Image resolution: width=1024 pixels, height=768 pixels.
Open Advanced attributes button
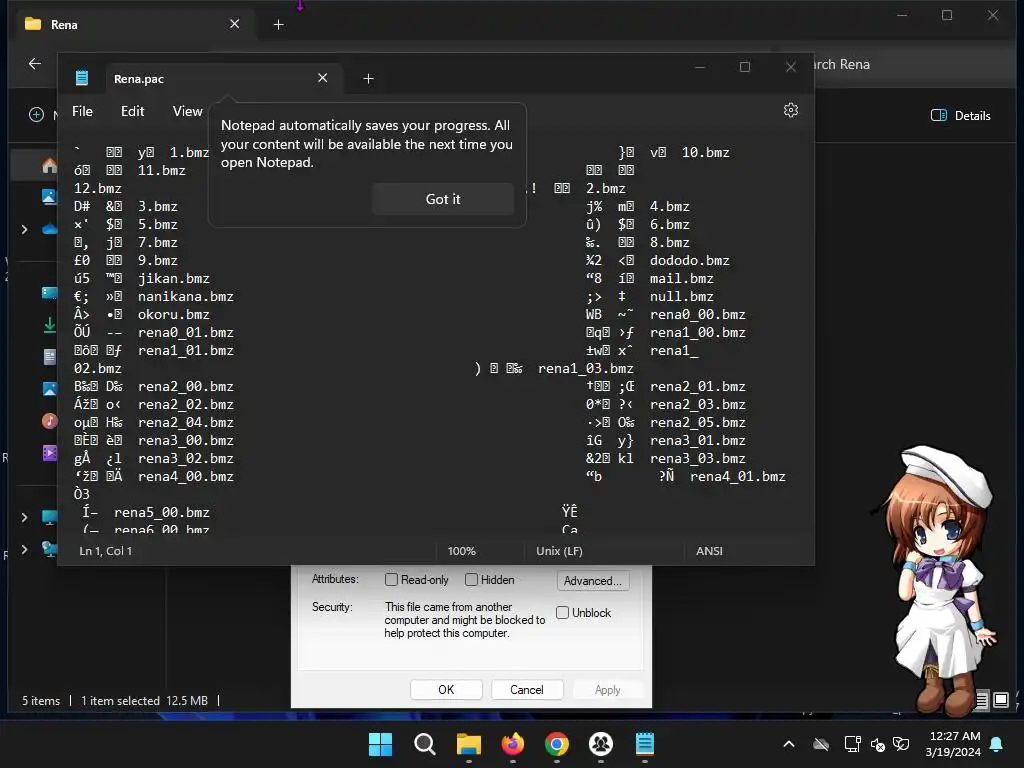[x=592, y=581]
